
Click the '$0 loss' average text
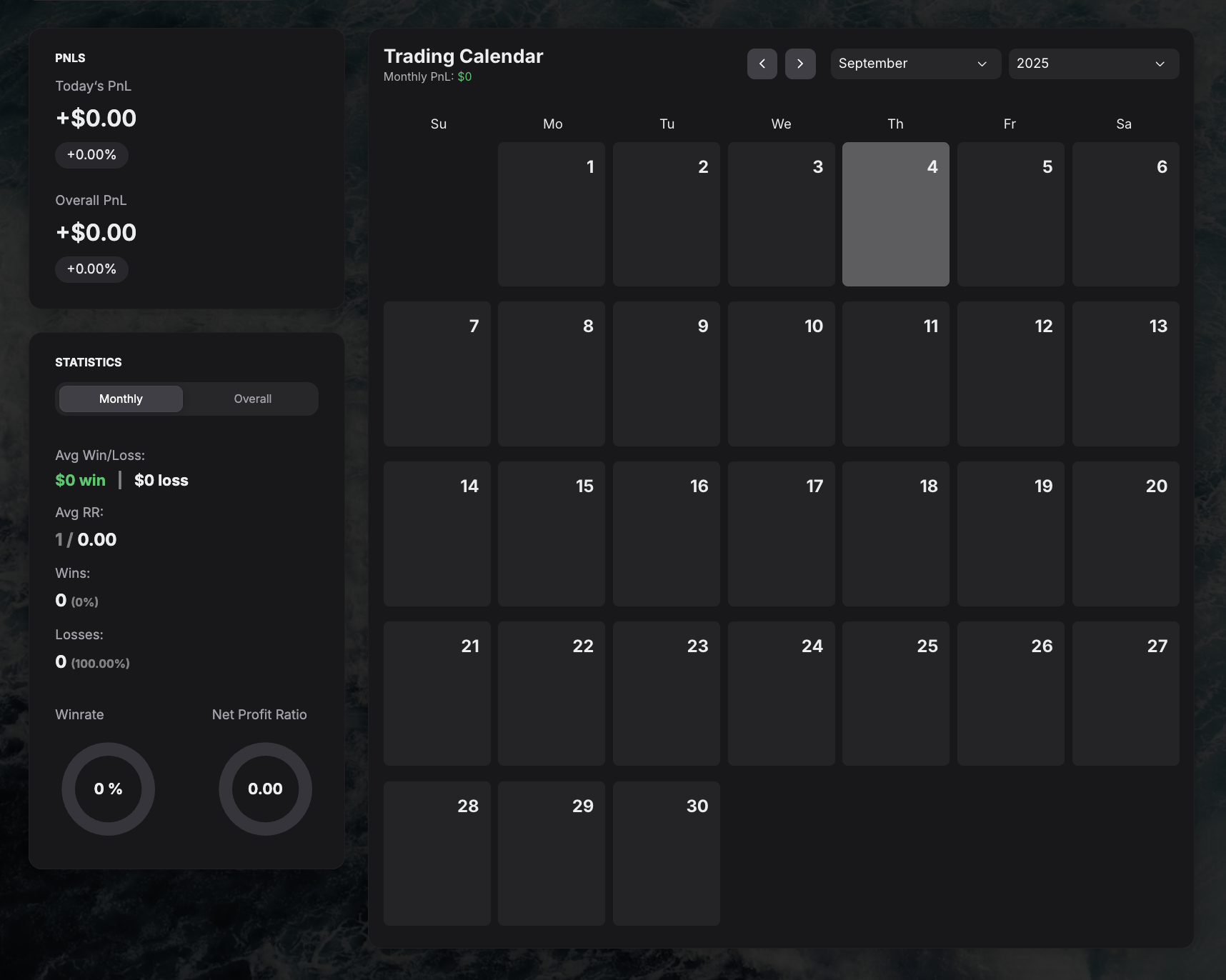click(161, 480)
